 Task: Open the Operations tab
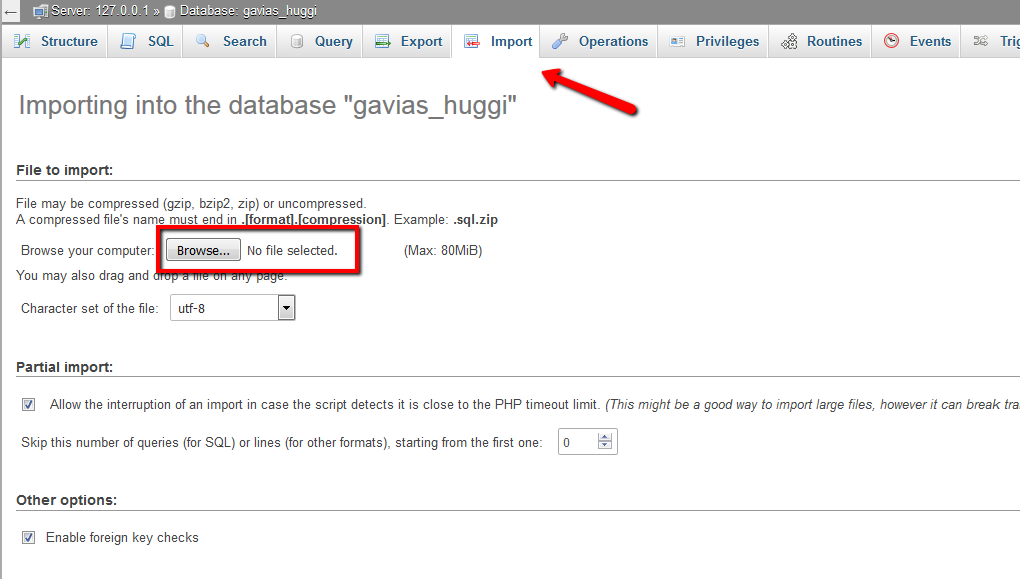coord(599,41)
